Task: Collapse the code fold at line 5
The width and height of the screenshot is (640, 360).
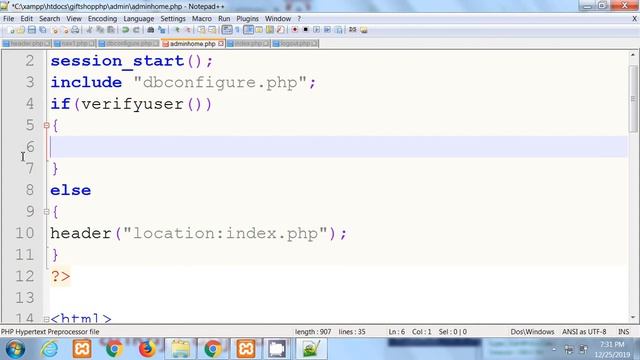Action: click(x=47, y=125)
